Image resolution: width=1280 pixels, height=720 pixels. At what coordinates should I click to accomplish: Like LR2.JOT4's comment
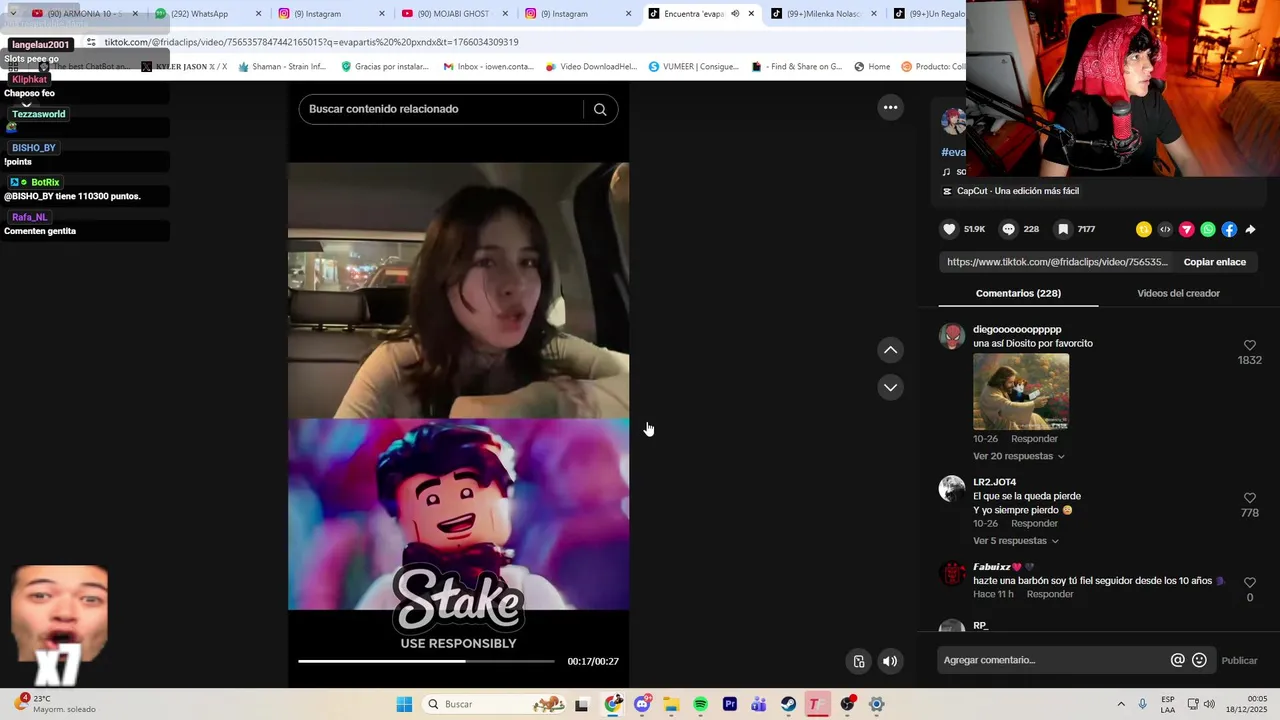[1250, 498]
